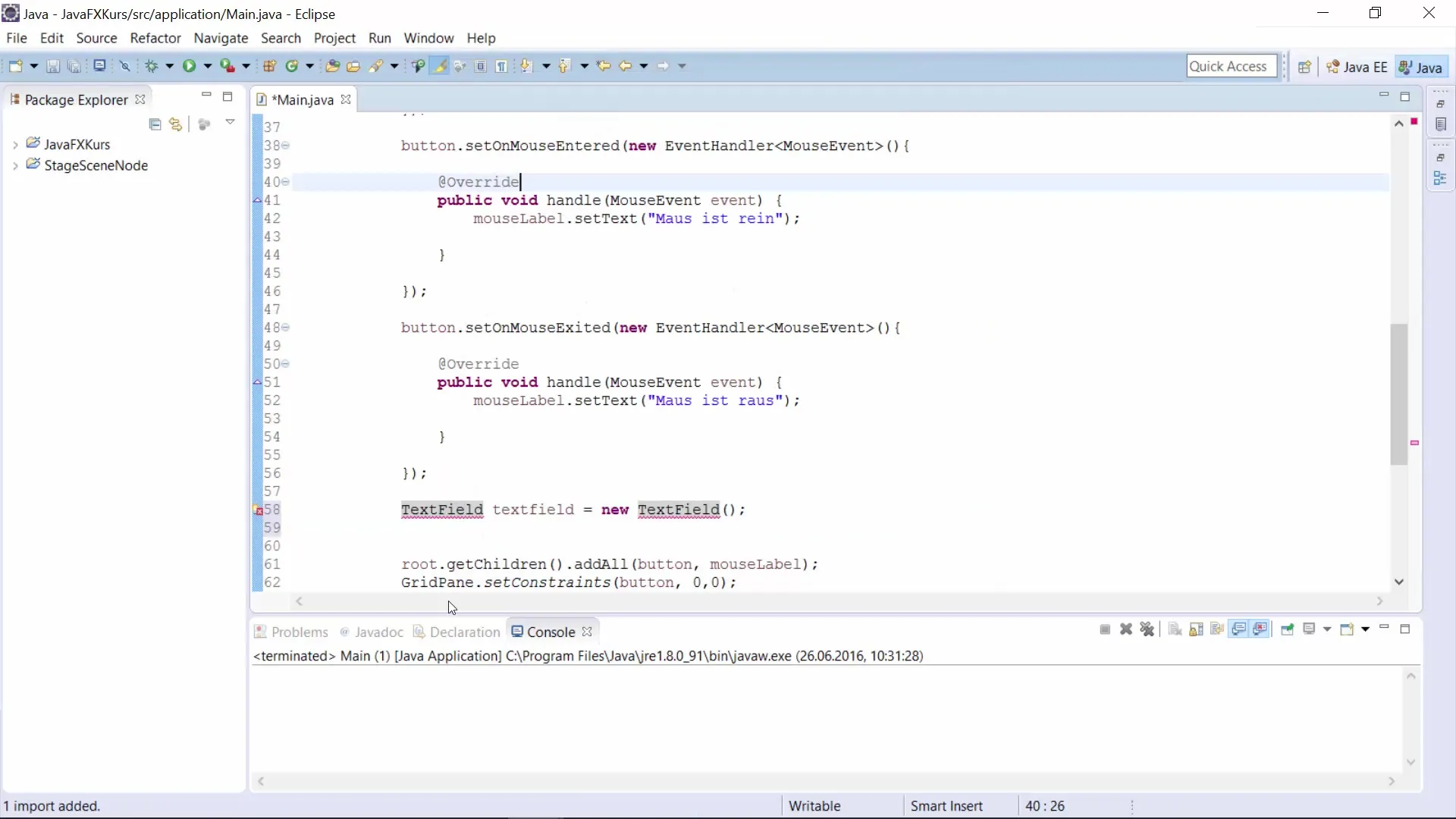Image resolution: width=1456 pixels, height=819 pixels.
Task: Click the New Java Package icon
Action: (x=269, y=66)
